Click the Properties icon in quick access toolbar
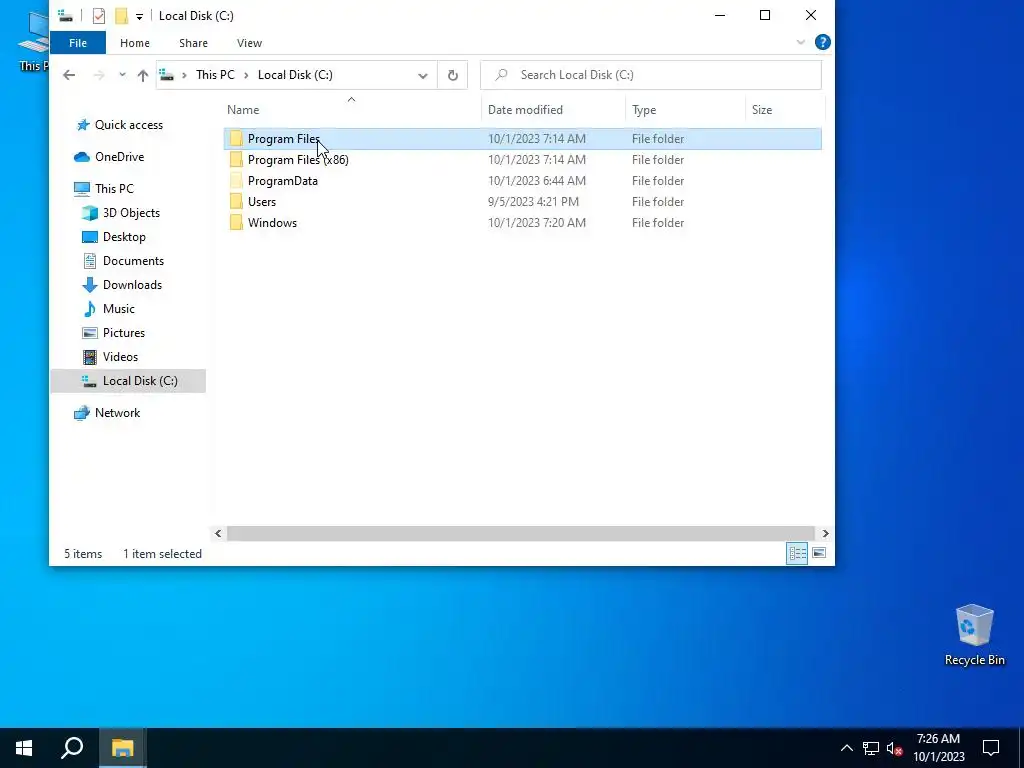1024x768 pixels. pos(99,16)
